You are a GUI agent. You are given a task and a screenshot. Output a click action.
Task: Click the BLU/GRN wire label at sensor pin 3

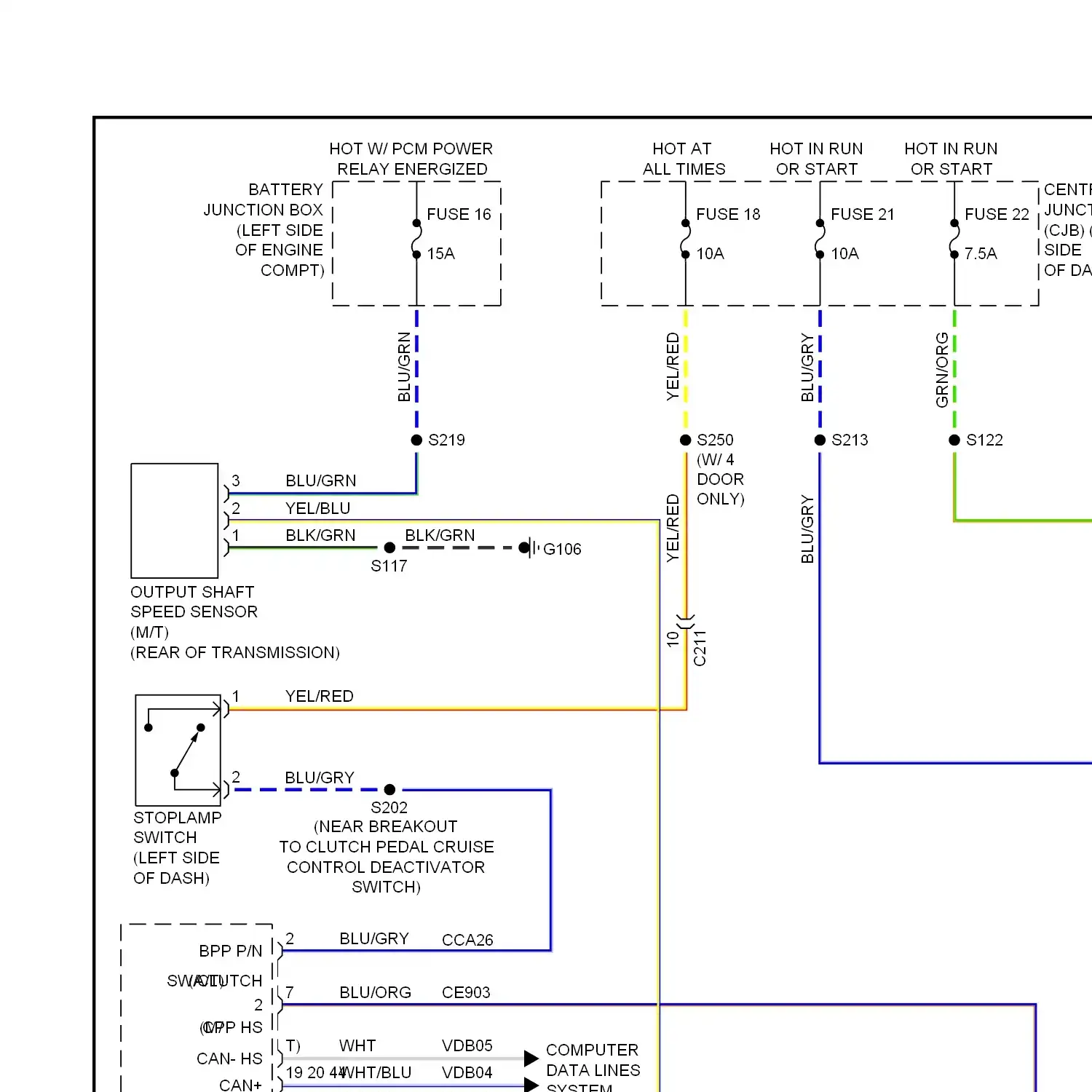tap(321, 480)
